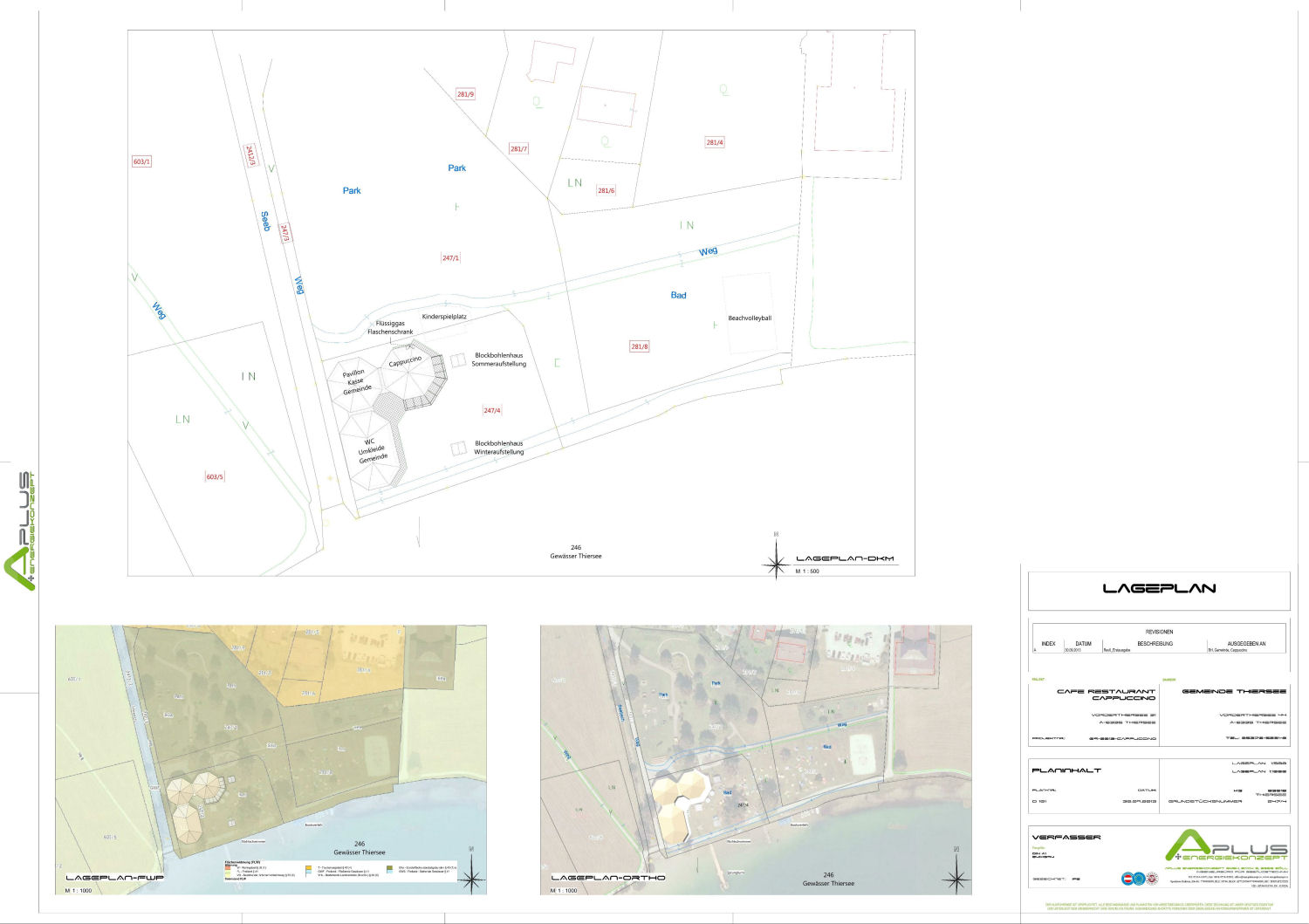Click the 'VERFASSER' heading

pyautogui.click(x=1066, y=837)
